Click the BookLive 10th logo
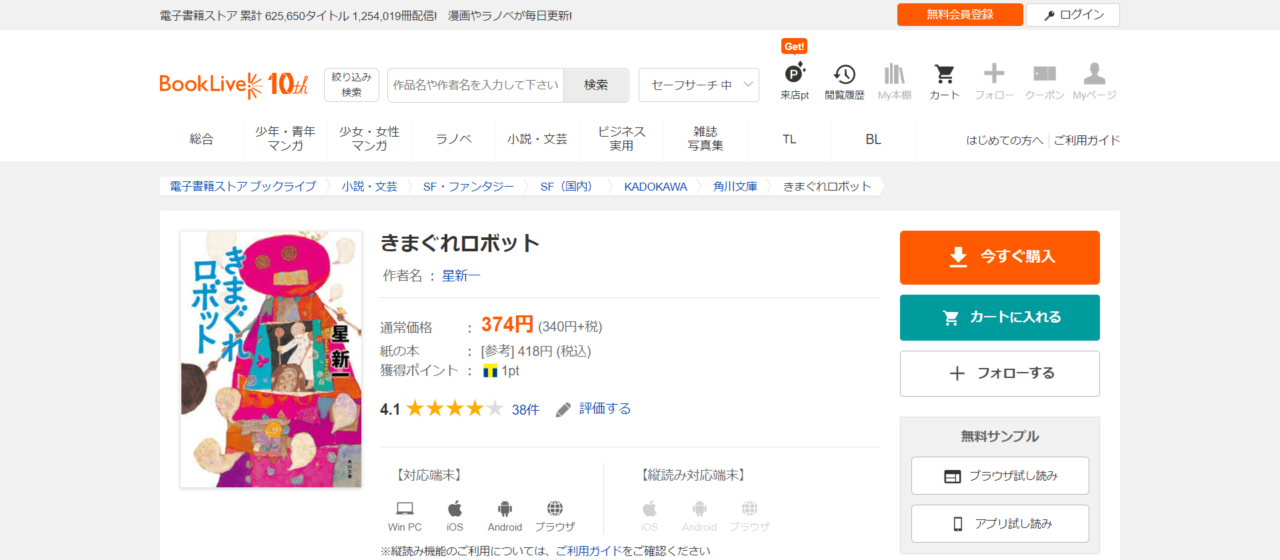Viewport: 1280px width, 560px height. pyautogui.click(x=234, y=85)
